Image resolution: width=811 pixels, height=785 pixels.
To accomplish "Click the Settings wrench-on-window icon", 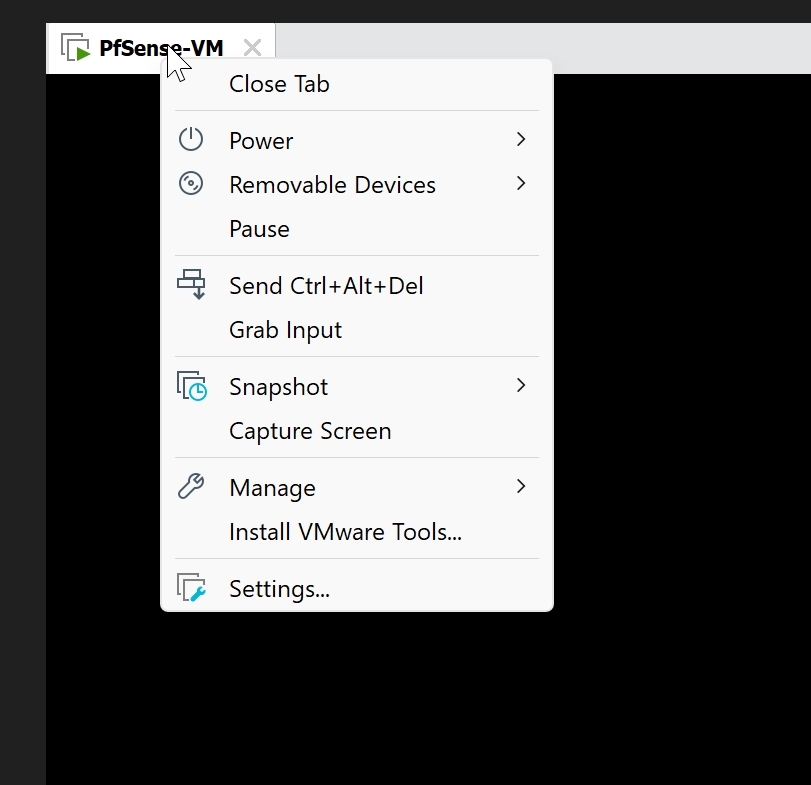I will tap(191, 587).
